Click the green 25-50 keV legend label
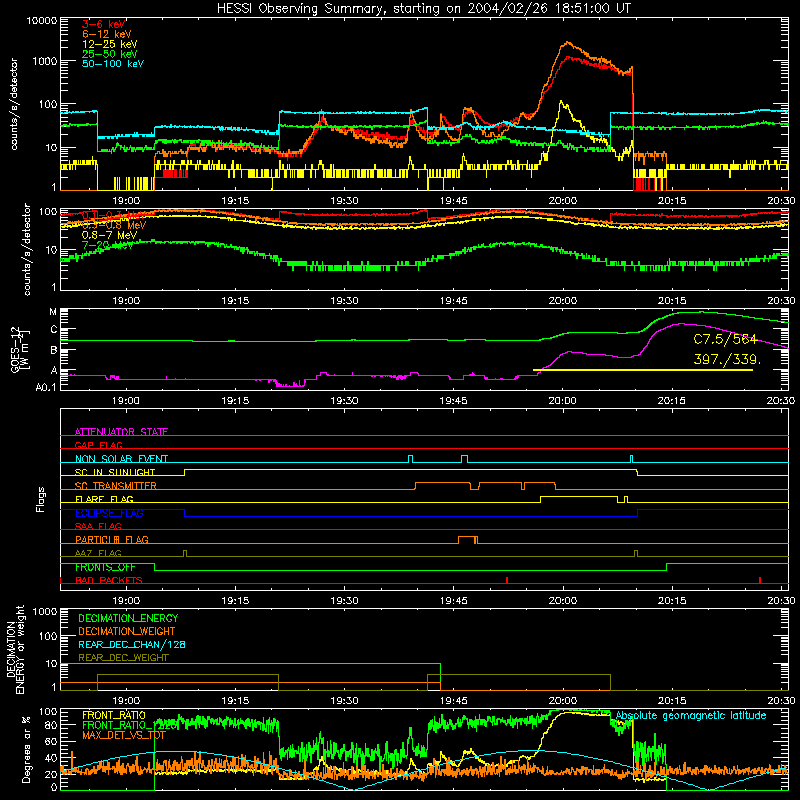This screenshot has height=800, width=800. click(x=110, y=54)
